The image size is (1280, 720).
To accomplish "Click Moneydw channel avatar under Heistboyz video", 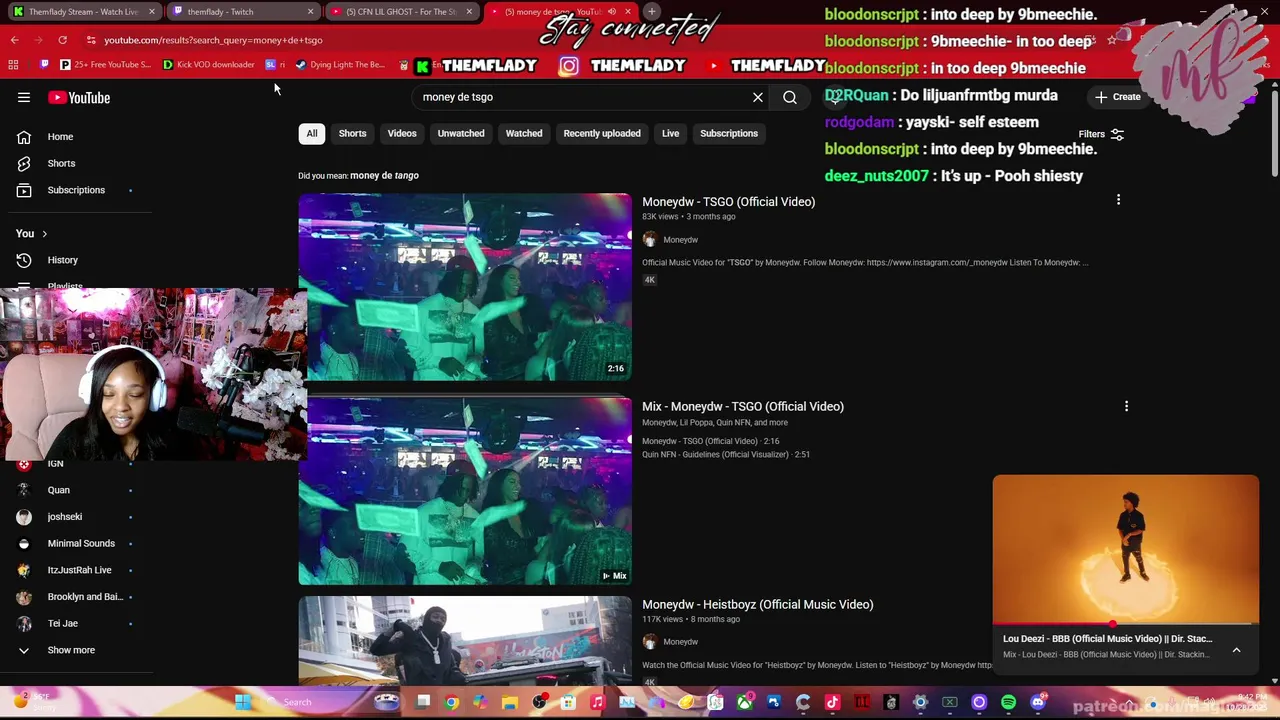I will coord(650,642).
